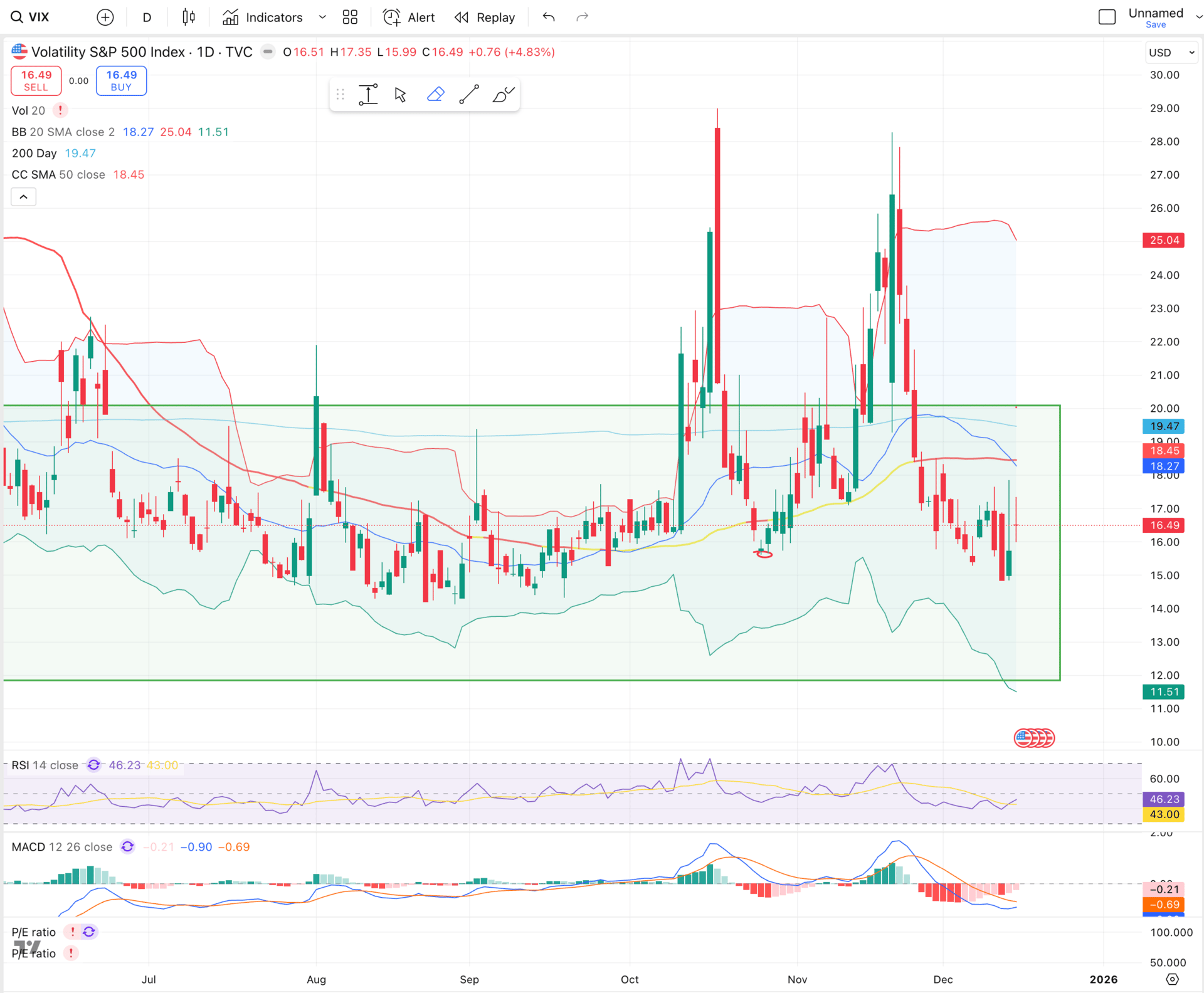Open the layout templates grid icon

coord(350,18)
